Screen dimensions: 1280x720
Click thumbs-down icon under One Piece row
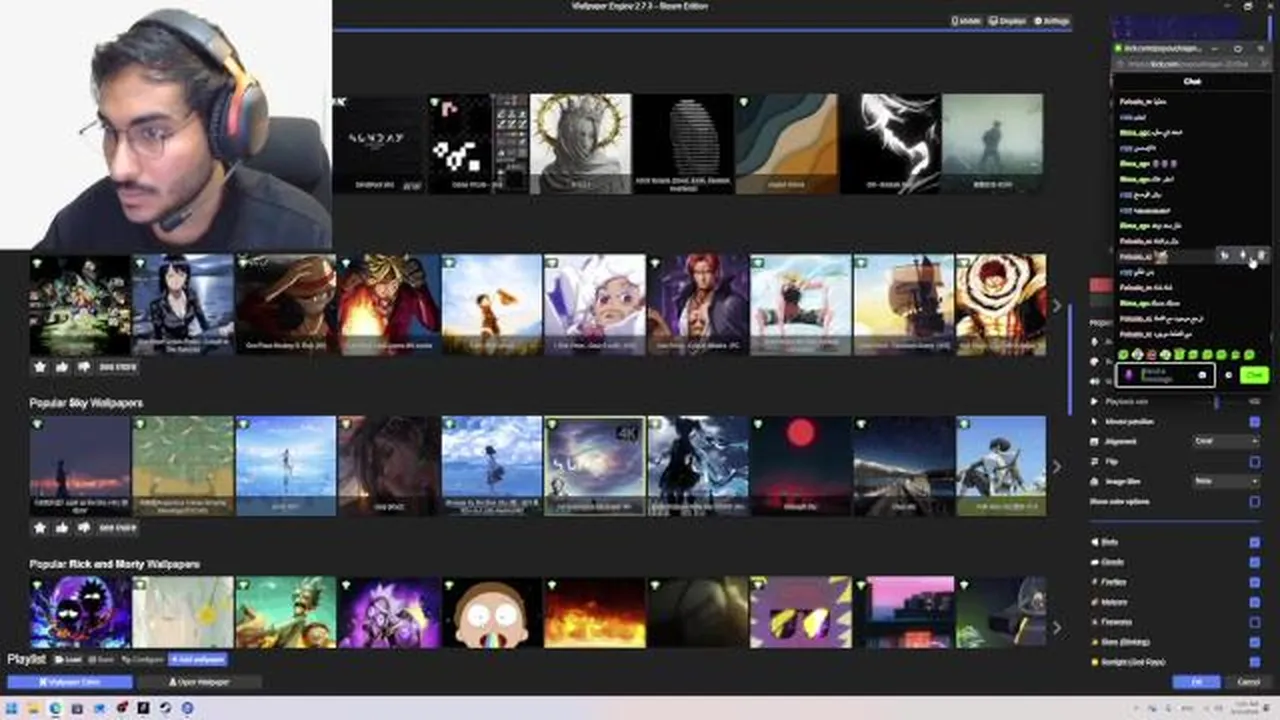84,367
